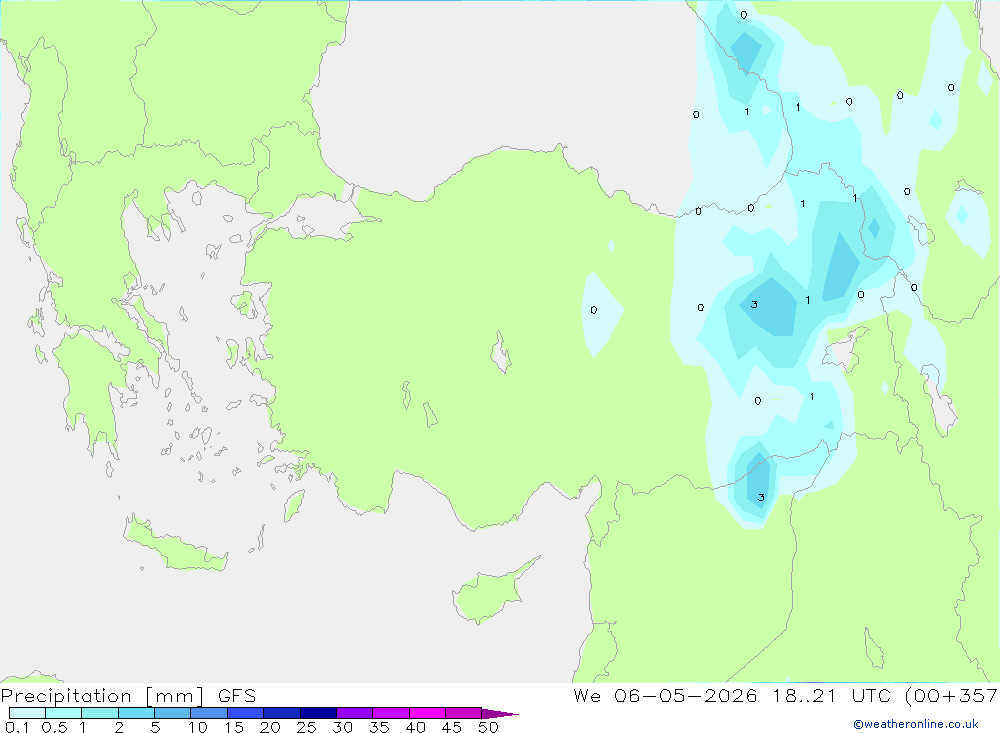Pick the 2–5 mm legend swatch
1000x733 pixels.
pos(136,713)
